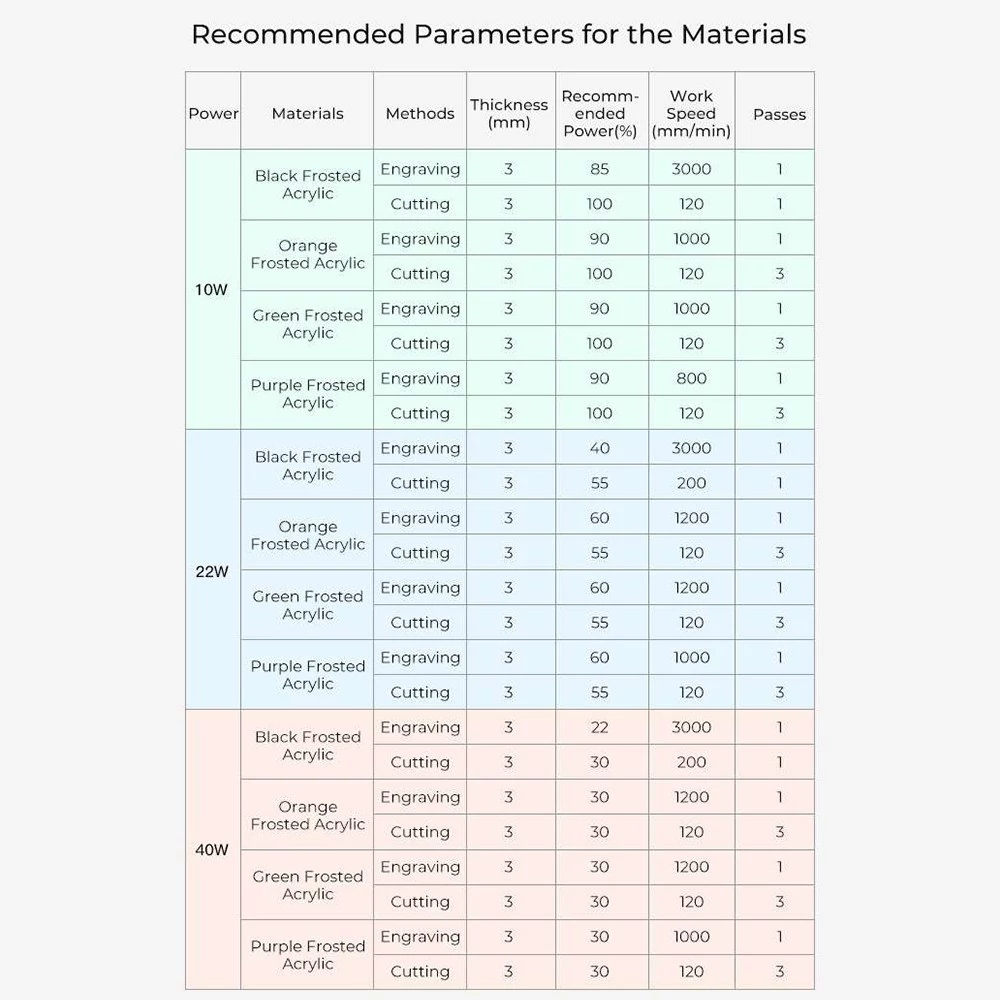This screenshot has width=1000, height=1000.
Task: Click the Methods column header
Action: pyautogui.click(x=420, y=114)
